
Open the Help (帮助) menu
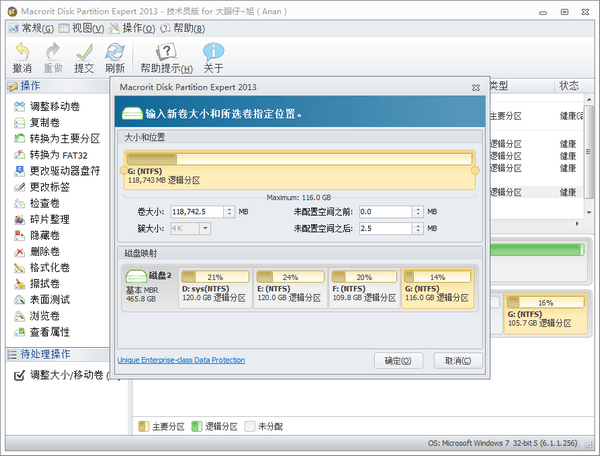tap(183, 28)
